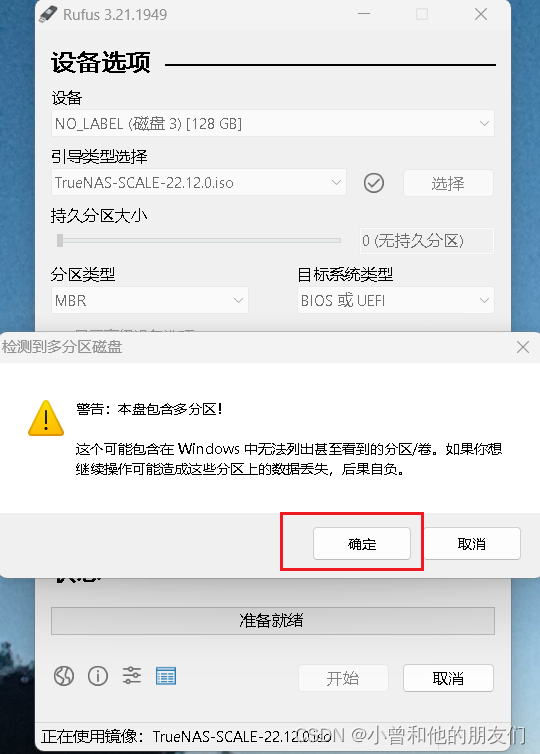Click the 准备就绪 status progress bar
Screen dimensions: 540x754
coord(273,621)
